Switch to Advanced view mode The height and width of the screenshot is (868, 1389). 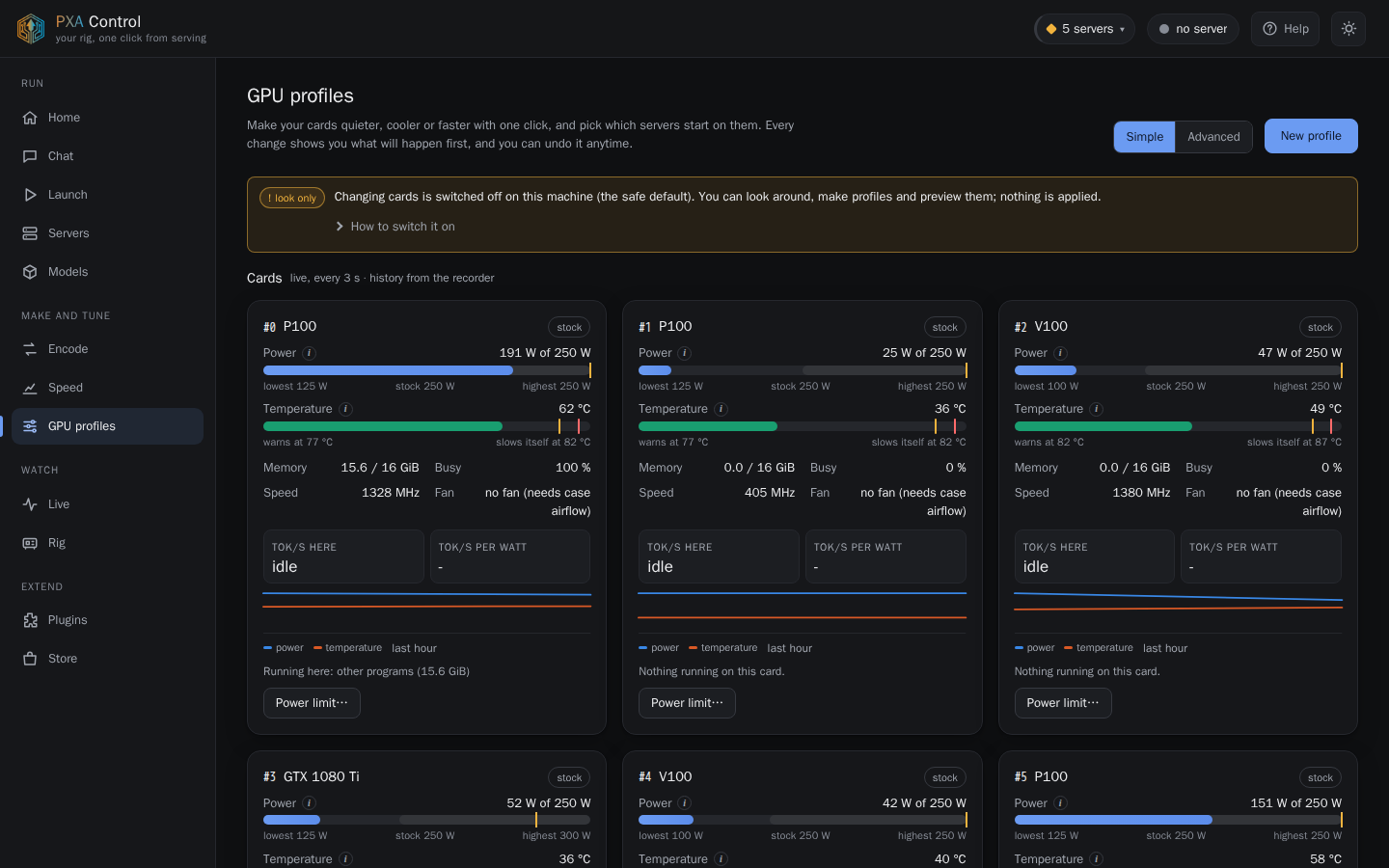click(1213, 137)
